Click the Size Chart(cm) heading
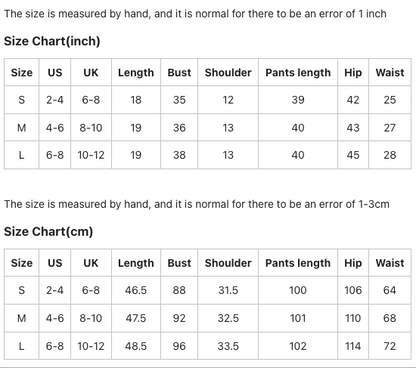This screenshot has height=368, width=416. pyautogui.click(x=48, y=231)
